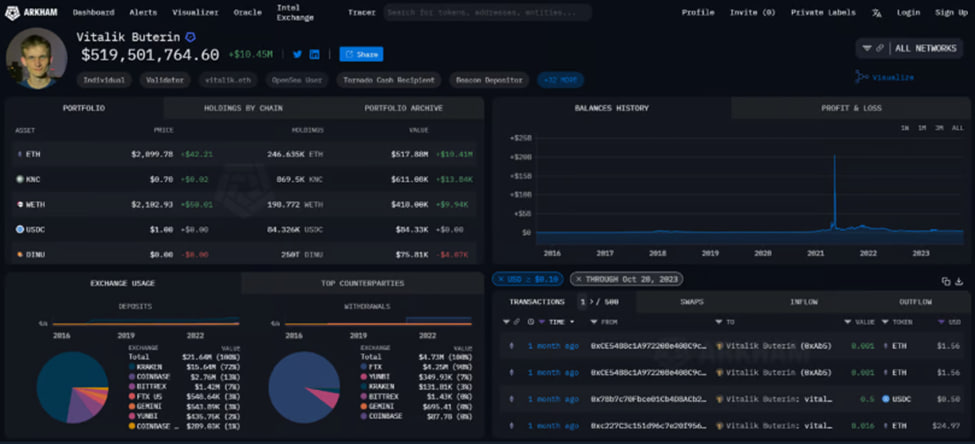Click the vitalik.eth tag
Screen dimensions: 975x444
coord(228,80)
